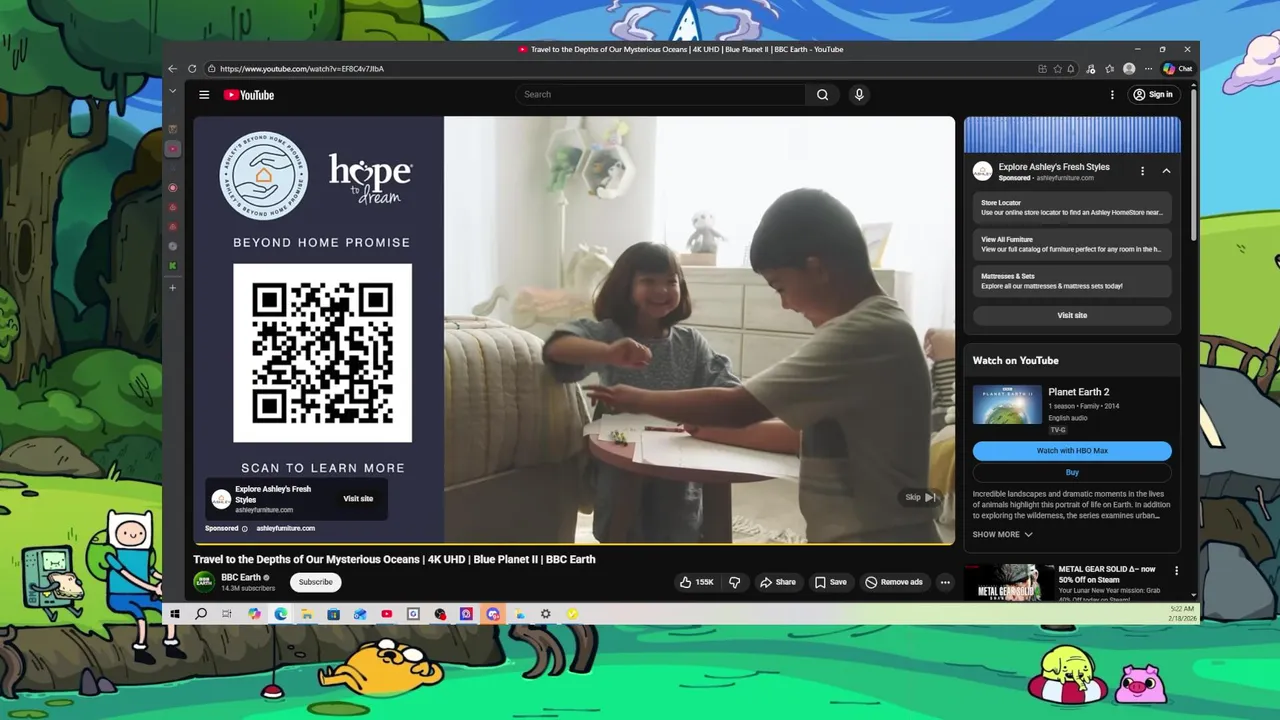Viewport: 1280px width, 720px height.
Task: Open Task View on the taskbar
Action: coord(227,614)
